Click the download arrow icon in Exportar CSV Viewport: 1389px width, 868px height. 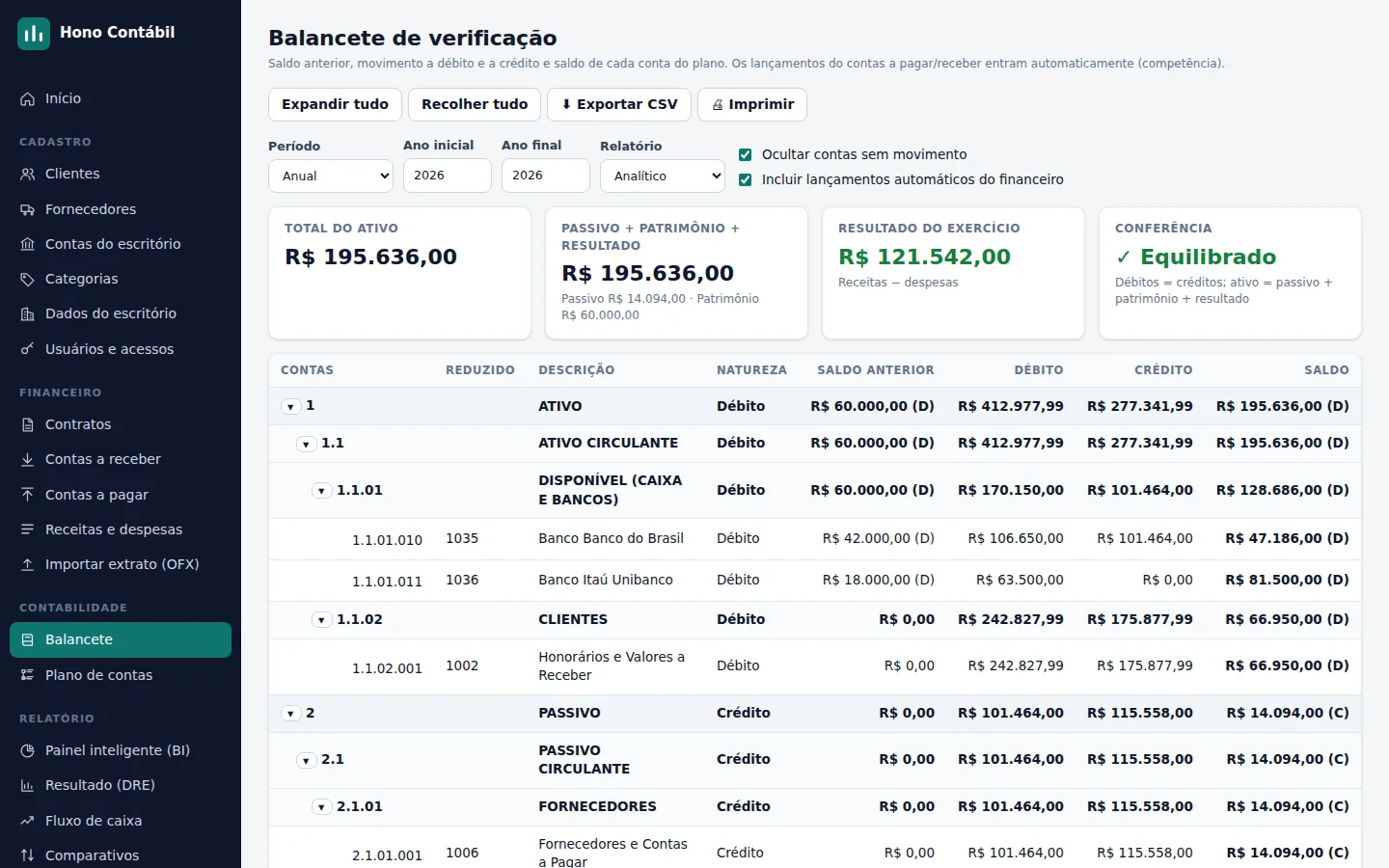tap(566, 104)
